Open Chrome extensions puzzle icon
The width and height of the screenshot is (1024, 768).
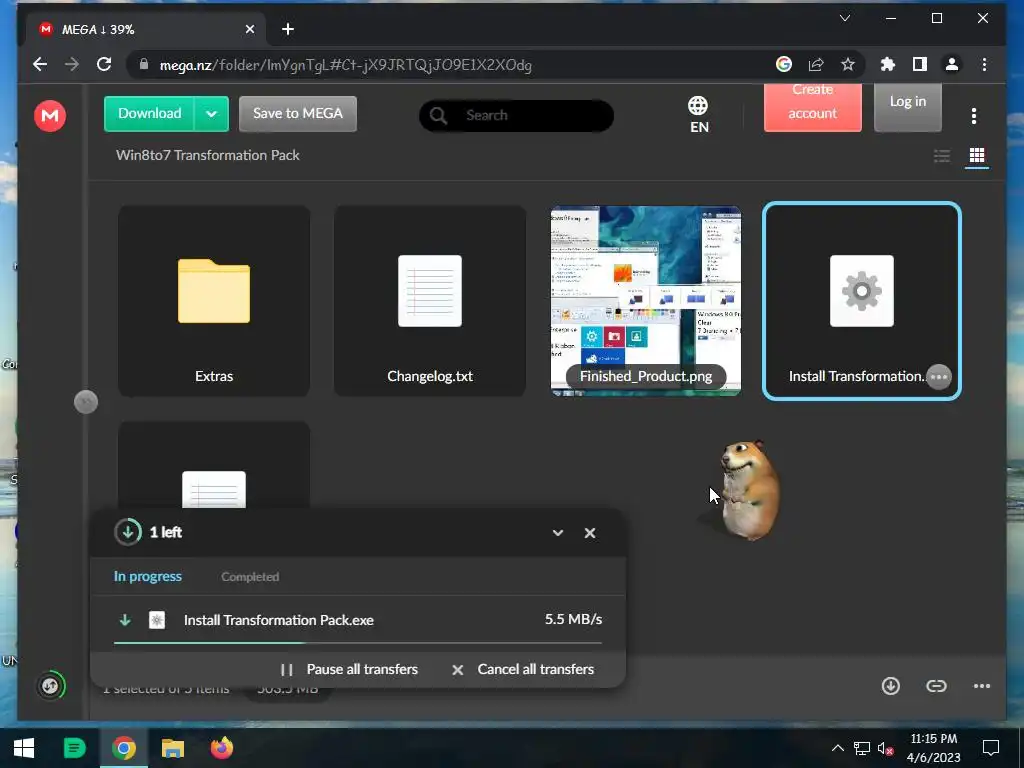point(888,64)
